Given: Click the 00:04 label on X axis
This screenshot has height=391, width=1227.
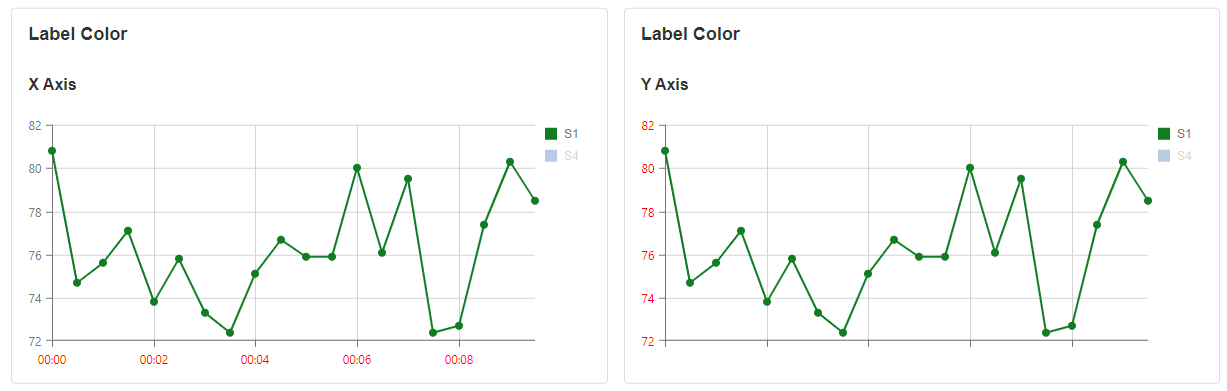Looking at the screenshot, I should [255, 358].
